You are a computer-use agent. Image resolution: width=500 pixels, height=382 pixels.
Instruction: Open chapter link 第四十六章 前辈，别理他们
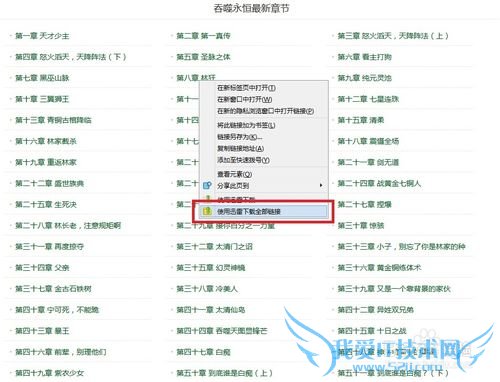tap(61, 352)
